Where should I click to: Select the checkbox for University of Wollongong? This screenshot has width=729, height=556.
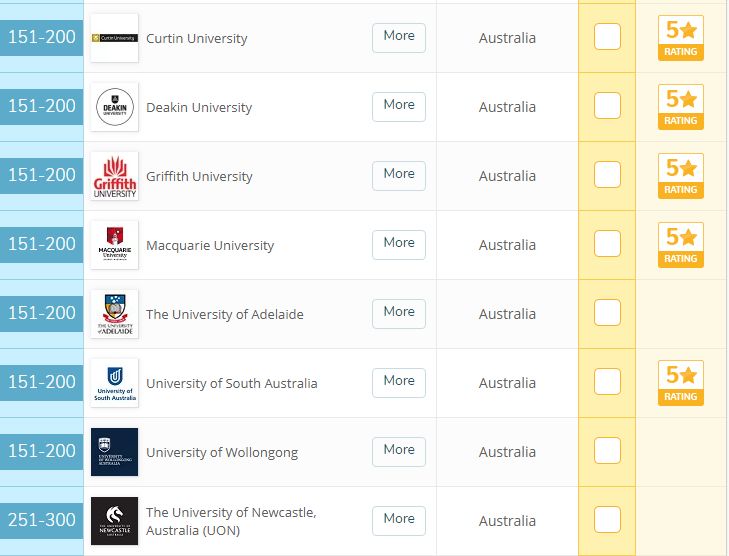(607, 450)
